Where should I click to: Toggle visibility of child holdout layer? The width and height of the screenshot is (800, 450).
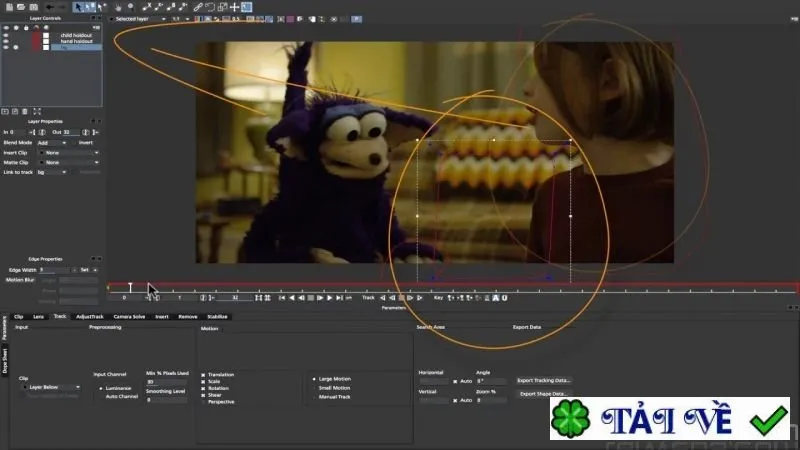coord(6,35)
